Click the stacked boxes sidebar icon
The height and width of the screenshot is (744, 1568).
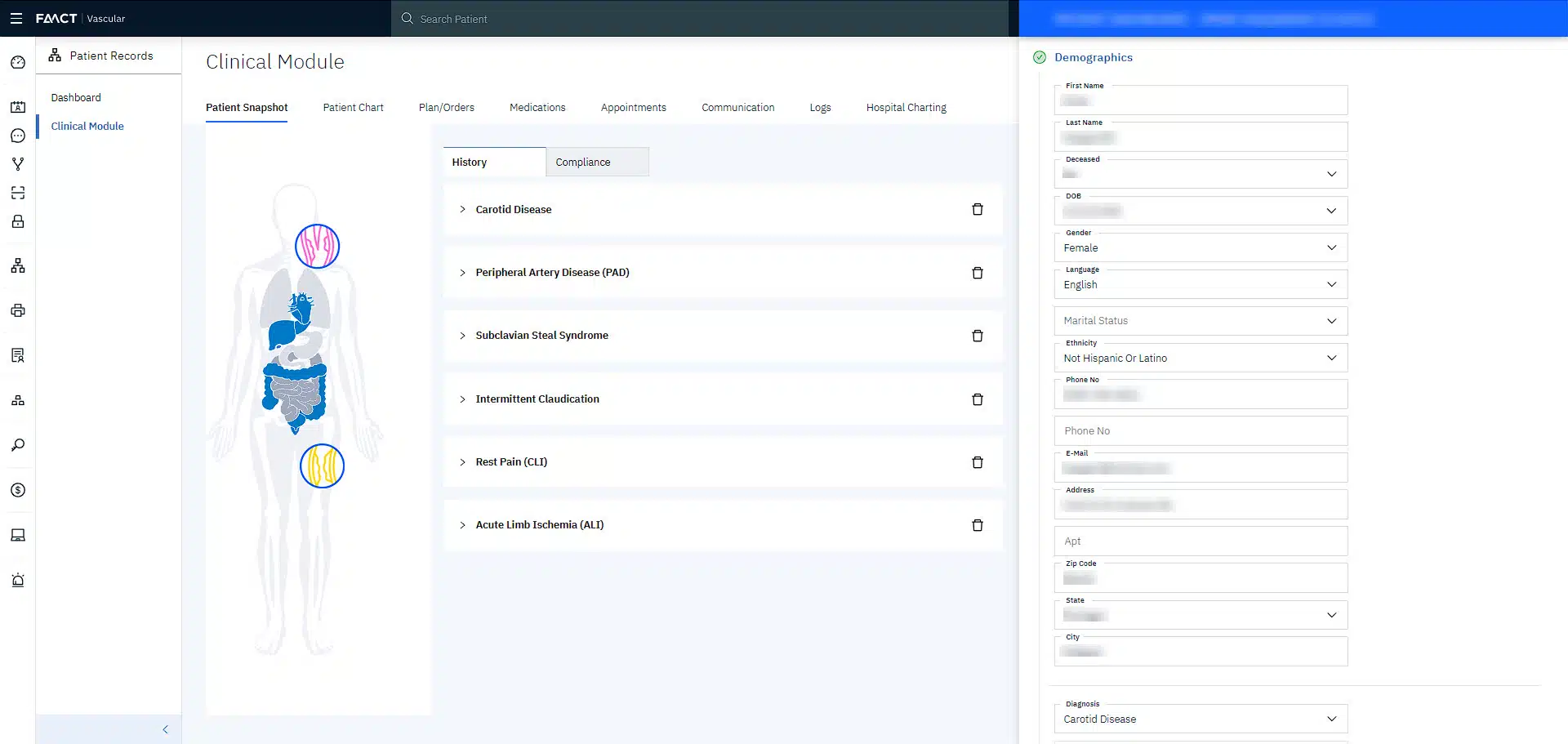point(18,400)
